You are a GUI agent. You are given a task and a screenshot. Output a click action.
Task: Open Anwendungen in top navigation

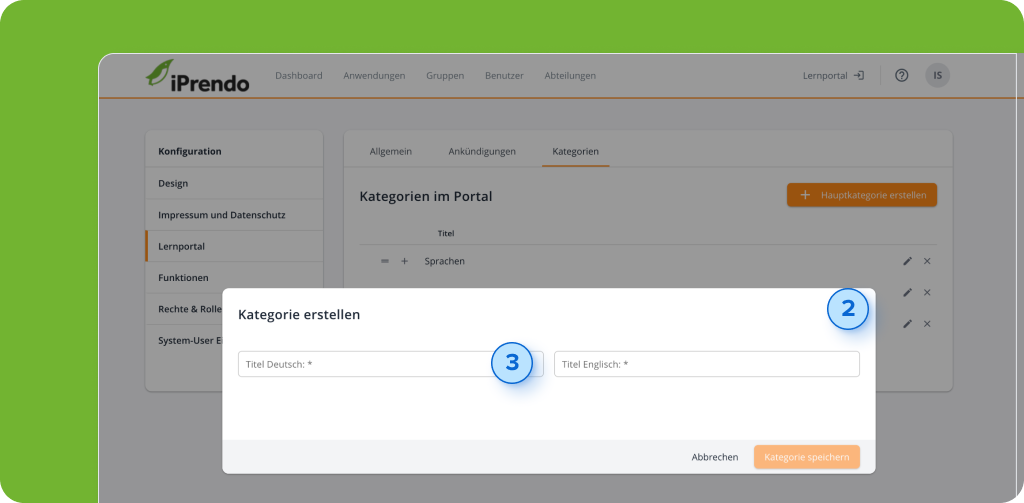(x=374, y=75)
